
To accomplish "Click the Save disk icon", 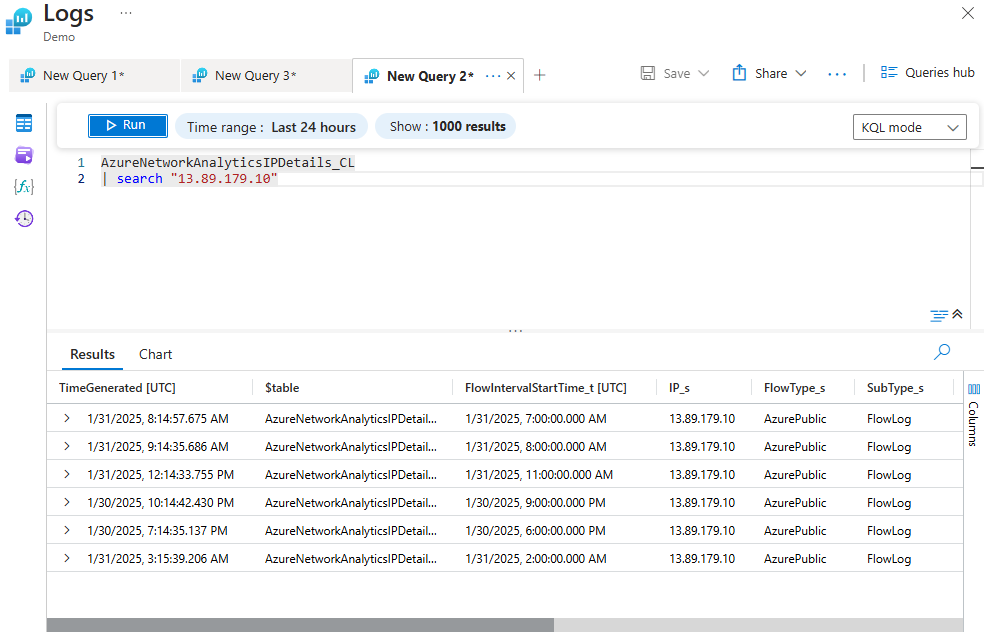I will click(648, 73).
